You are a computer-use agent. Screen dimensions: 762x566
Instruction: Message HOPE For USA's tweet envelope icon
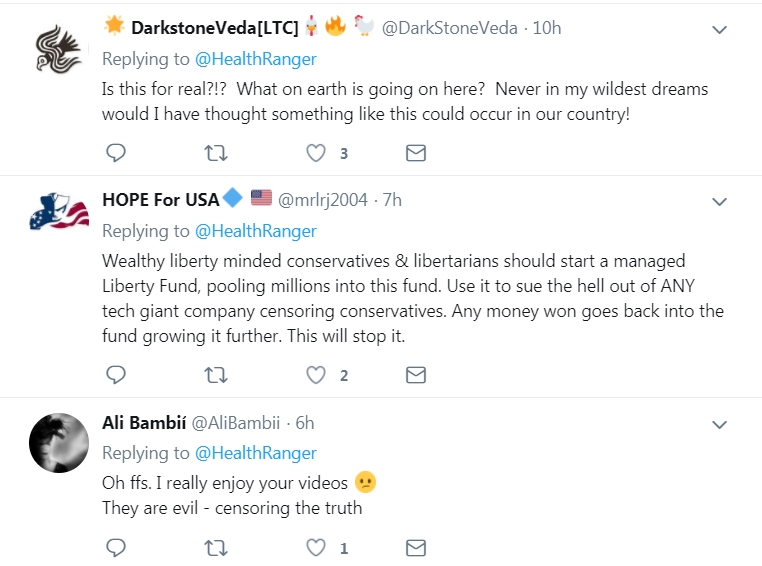click(415, 375)
